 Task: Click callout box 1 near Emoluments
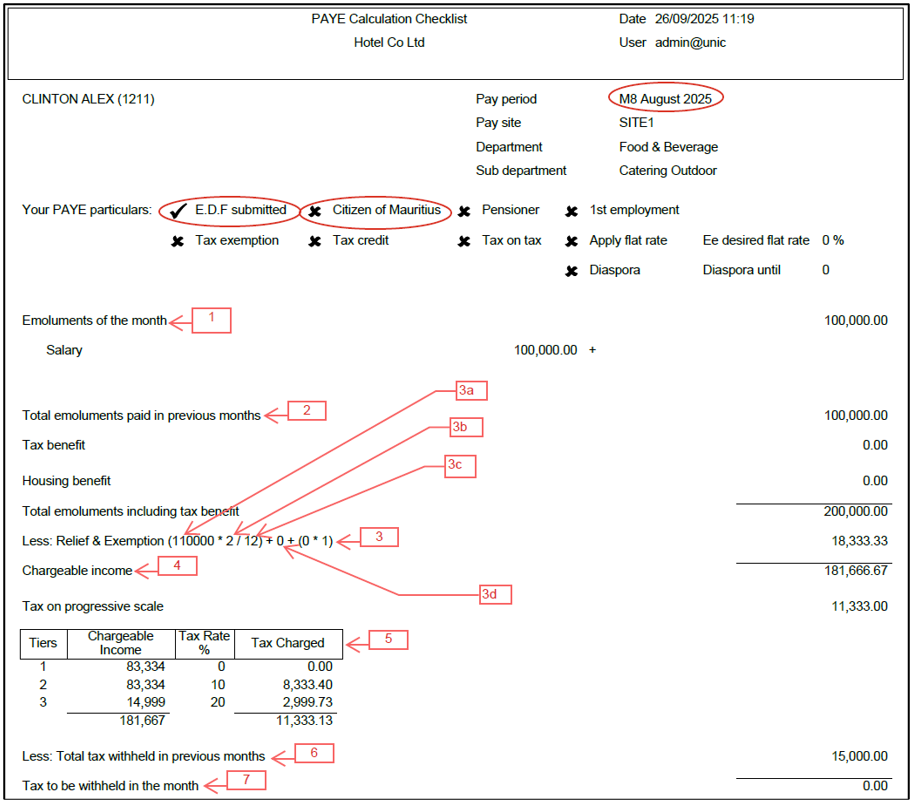coord(212,320)
